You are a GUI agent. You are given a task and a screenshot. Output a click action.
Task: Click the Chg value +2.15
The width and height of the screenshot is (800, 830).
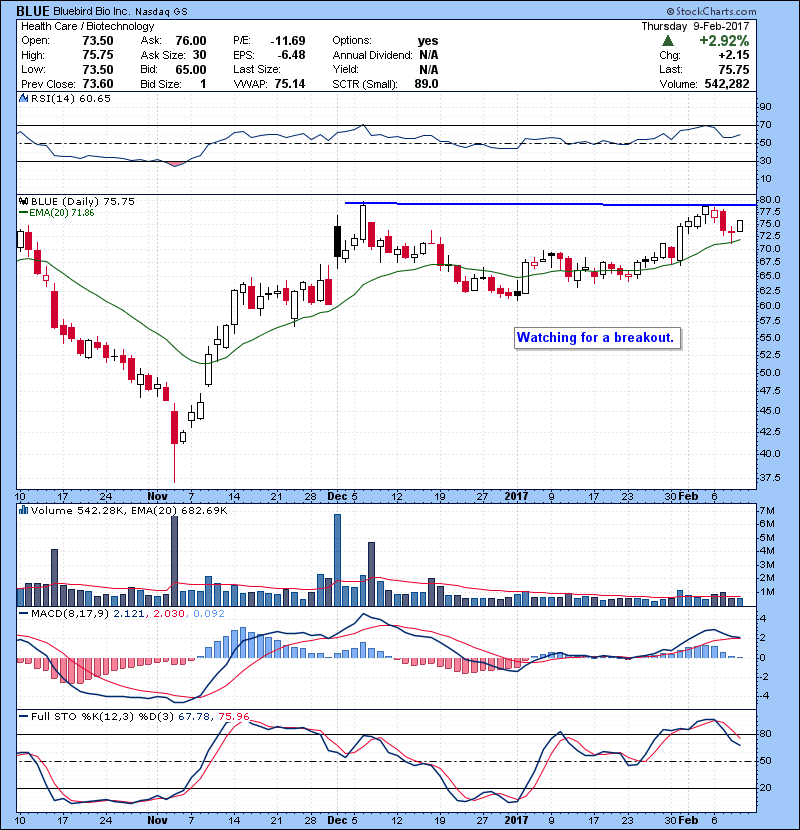[734, 55]
